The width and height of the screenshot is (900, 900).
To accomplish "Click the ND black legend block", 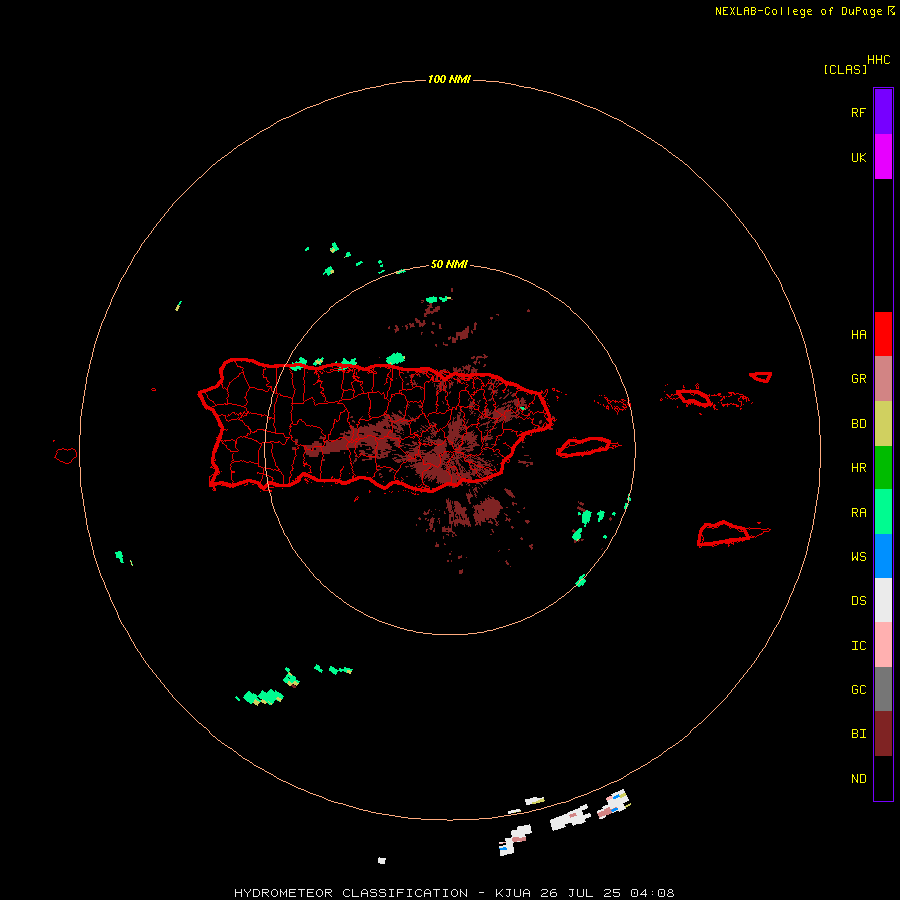I will pyautogui.click(x=883, y=778).
